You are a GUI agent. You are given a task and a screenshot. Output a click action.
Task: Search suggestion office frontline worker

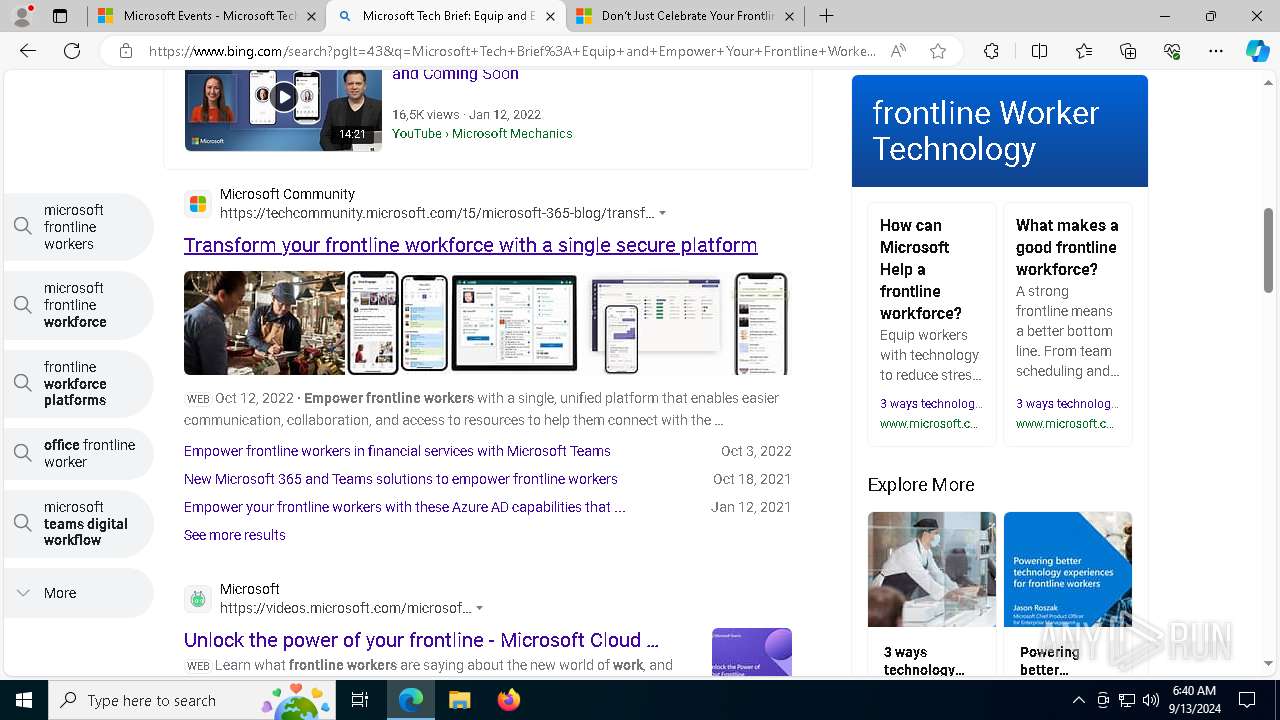pyautogui.click(x=79, y=453)
